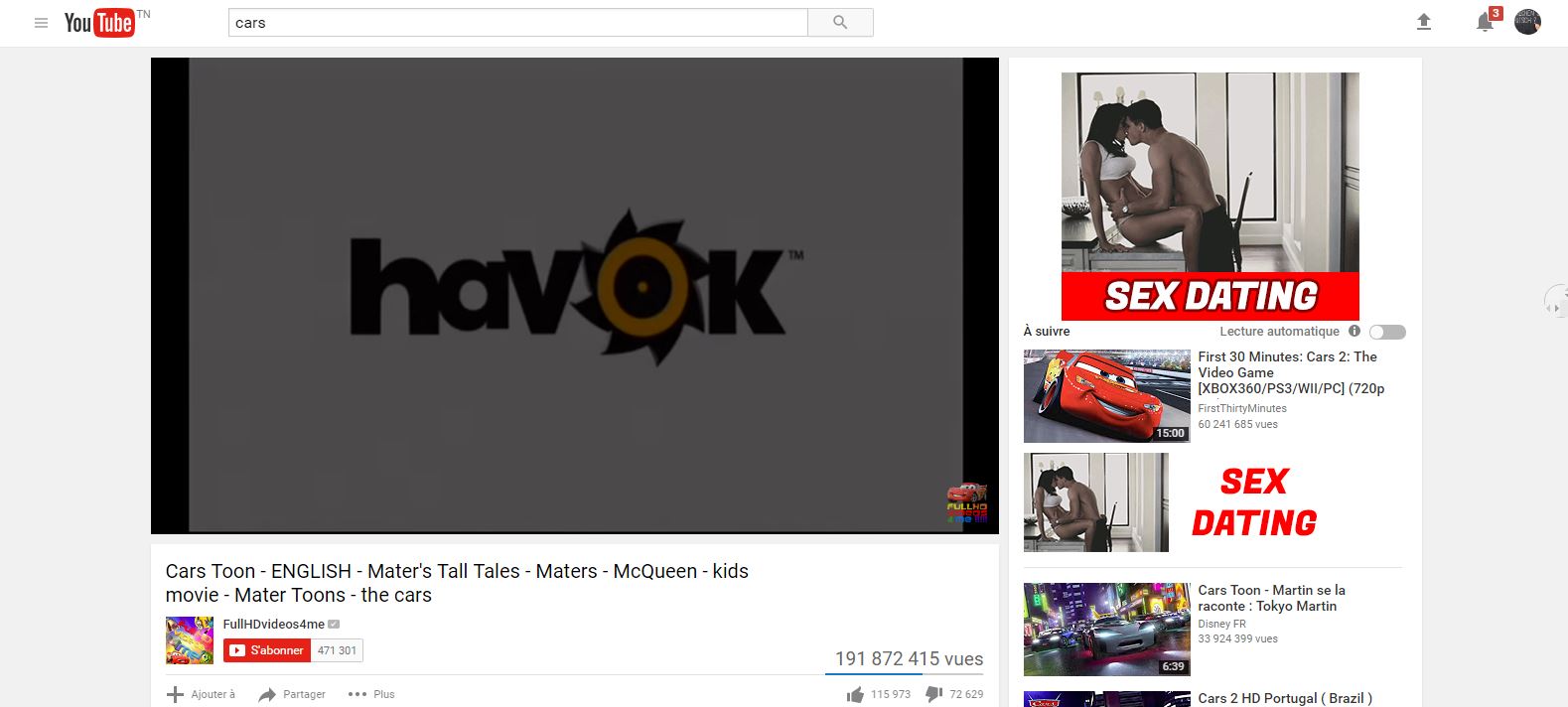Click the havok video player
The width and height of the screenshot is (1568, 707).
click(575, 296)
